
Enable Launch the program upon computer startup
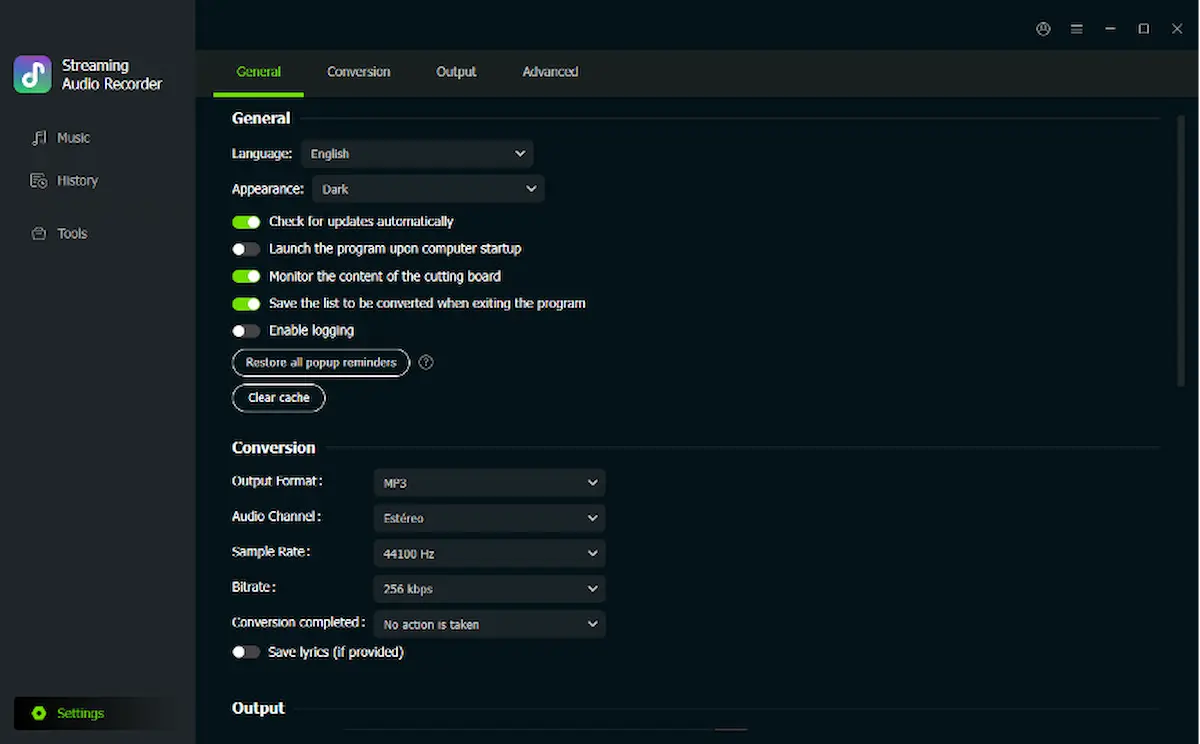click(x=246, y=249)
